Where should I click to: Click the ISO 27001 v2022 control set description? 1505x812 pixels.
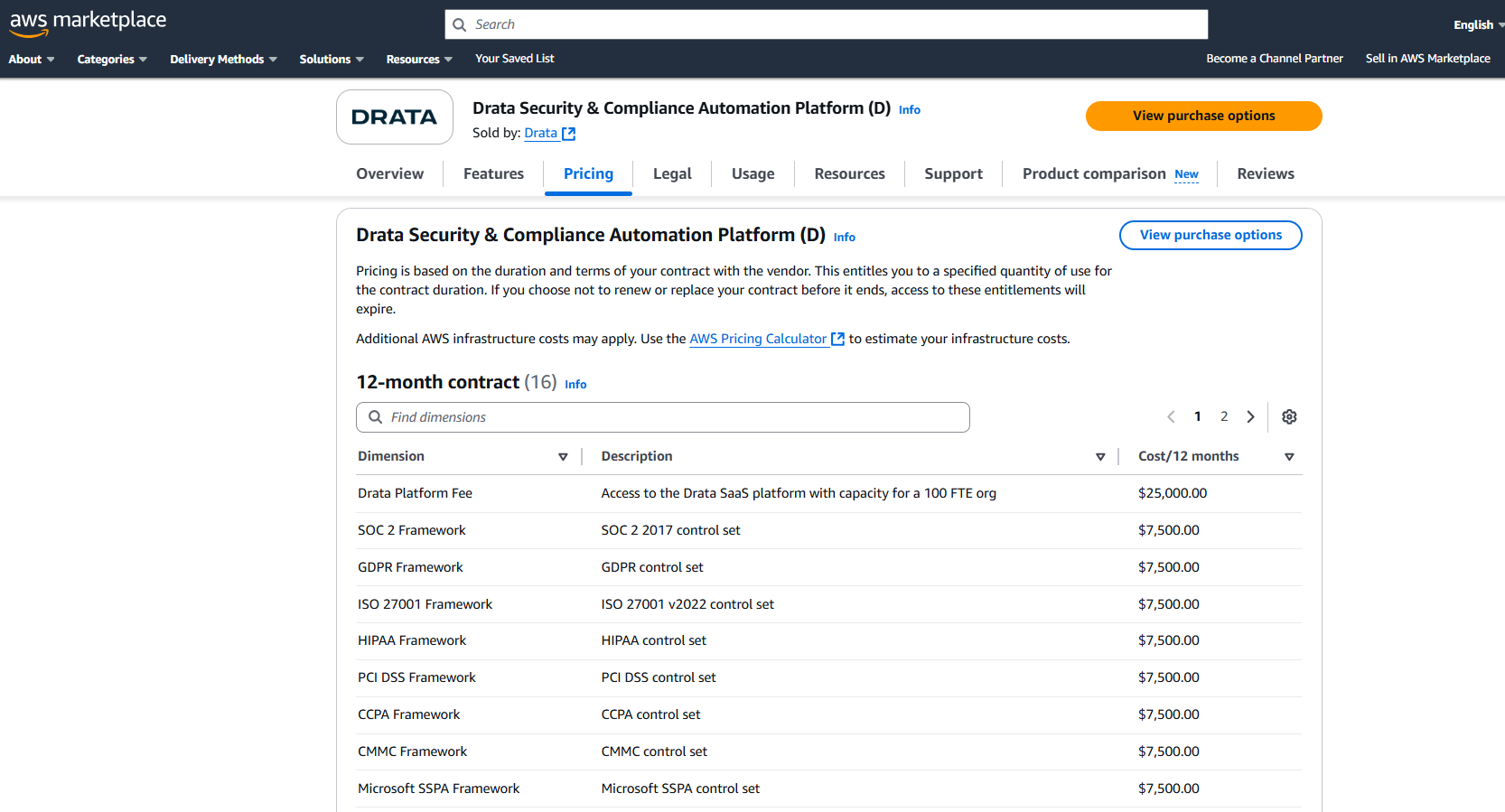pos(687,604)
